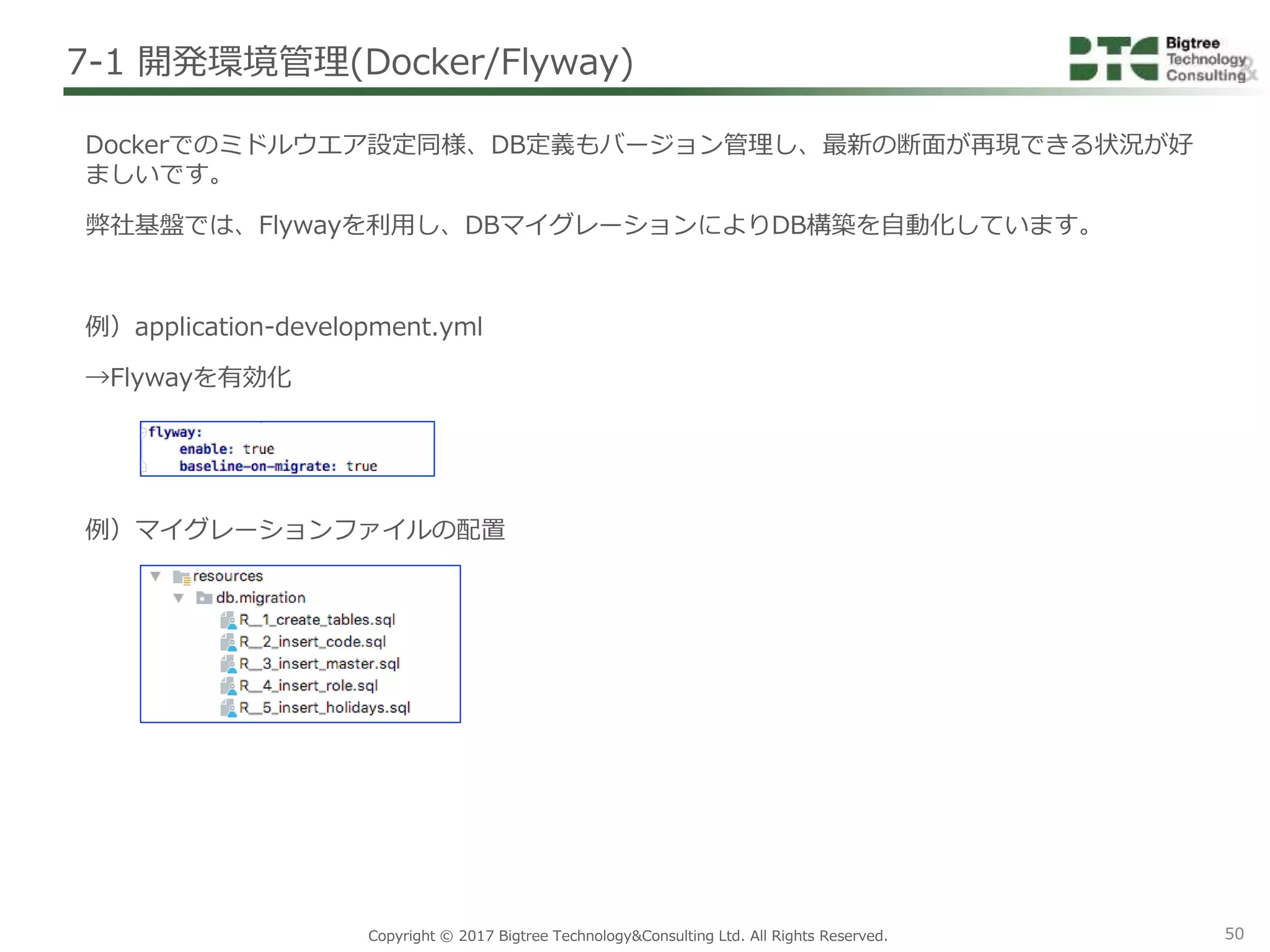
Task: Open R__5_insert_holidays.sql file name
Action: pos(325,708)
